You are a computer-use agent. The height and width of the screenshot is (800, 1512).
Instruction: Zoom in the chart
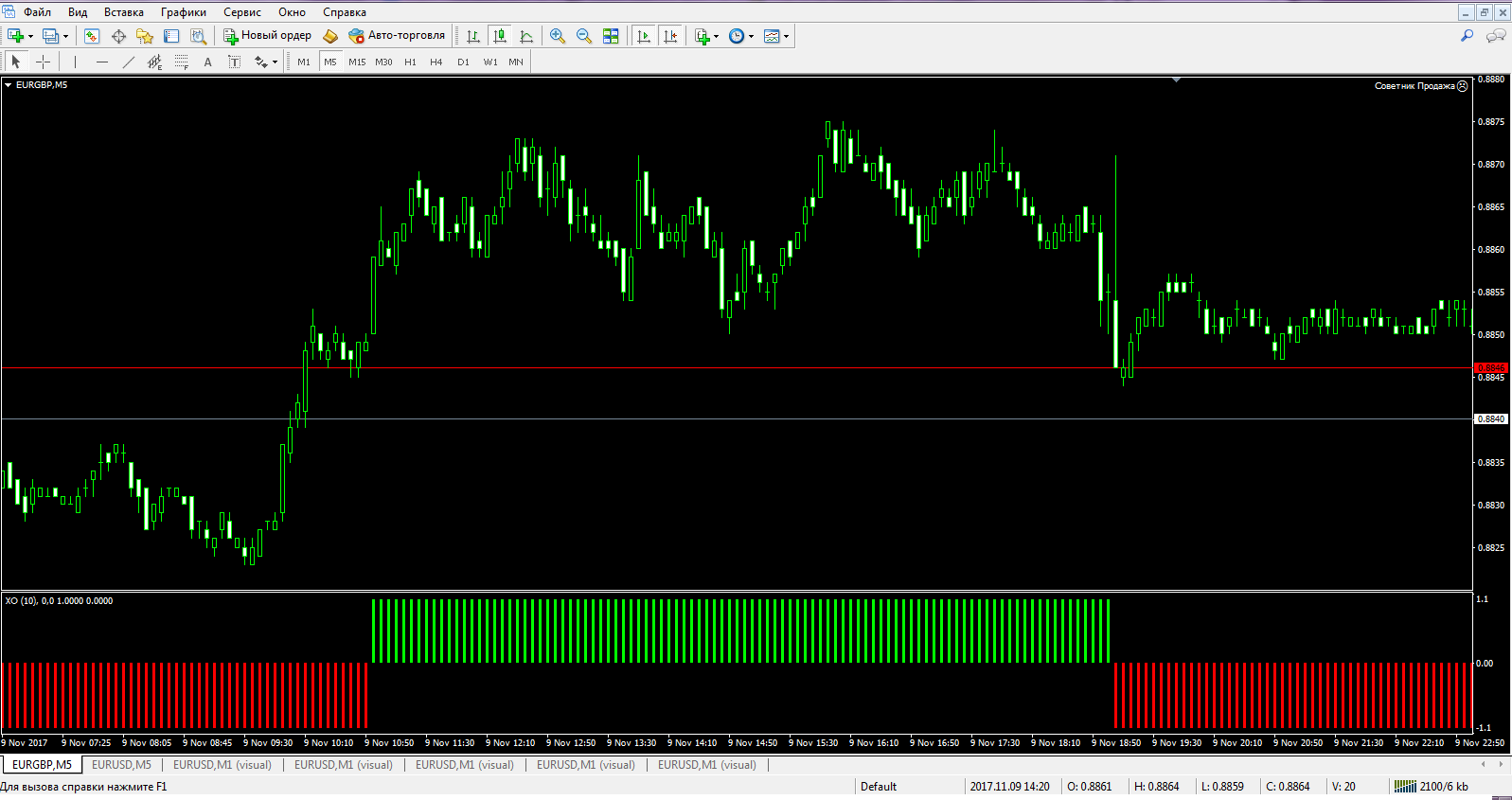point(558,36)
